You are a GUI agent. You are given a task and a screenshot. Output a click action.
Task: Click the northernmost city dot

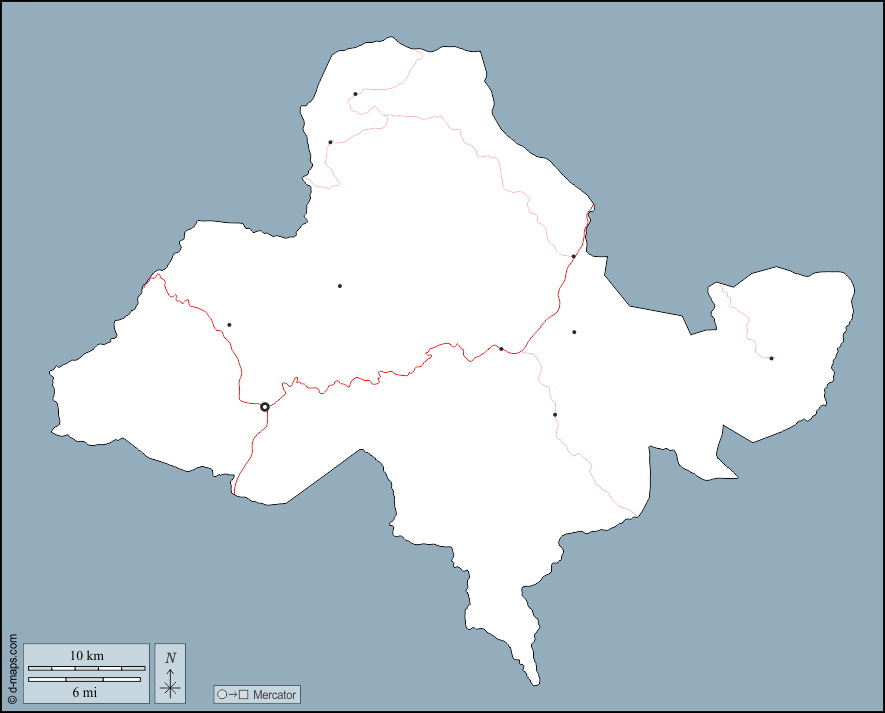355,94
